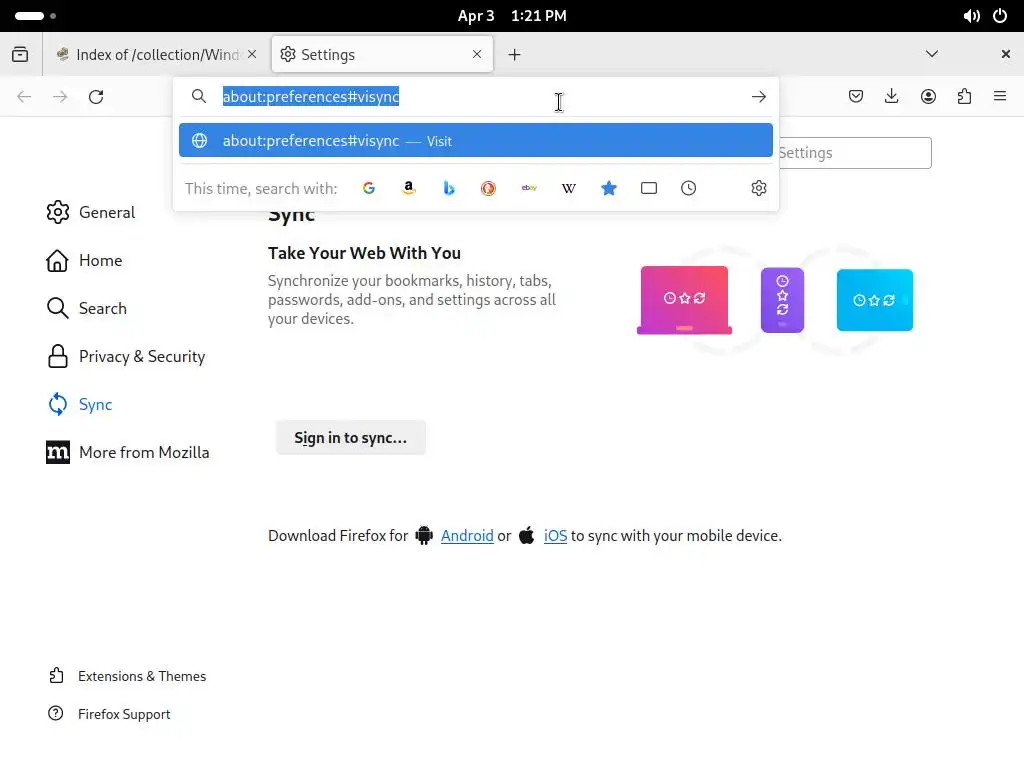Search history via clock icon
Viewport: 1024px width, 768px height.
688,188
